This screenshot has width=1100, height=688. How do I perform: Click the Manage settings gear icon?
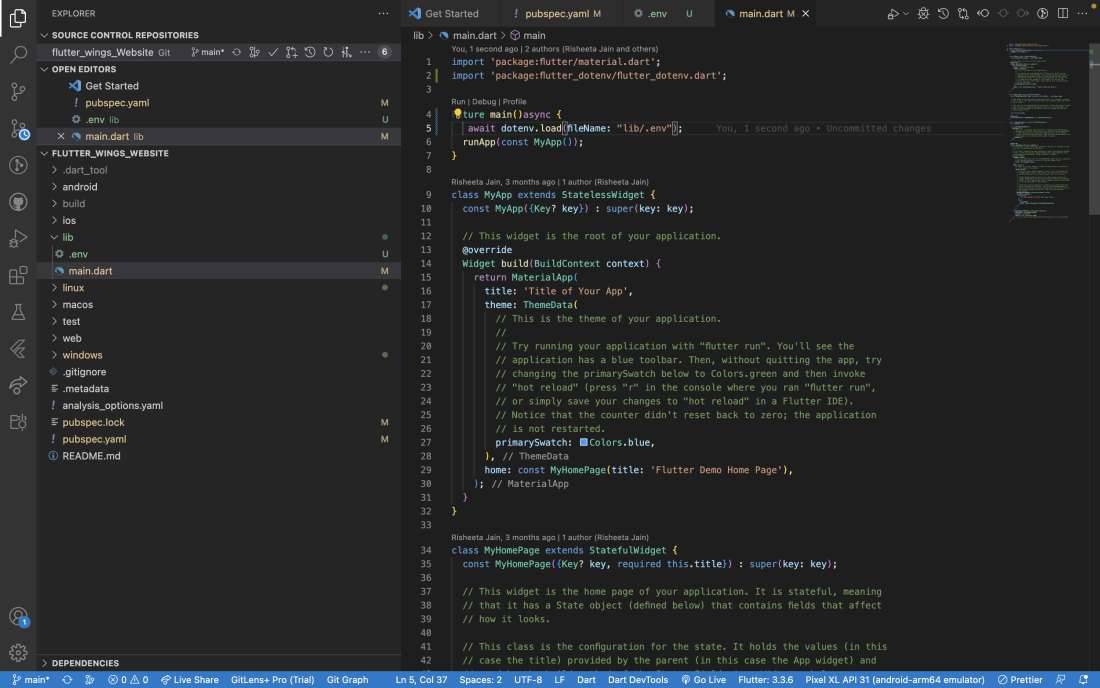tap(18, 652)
